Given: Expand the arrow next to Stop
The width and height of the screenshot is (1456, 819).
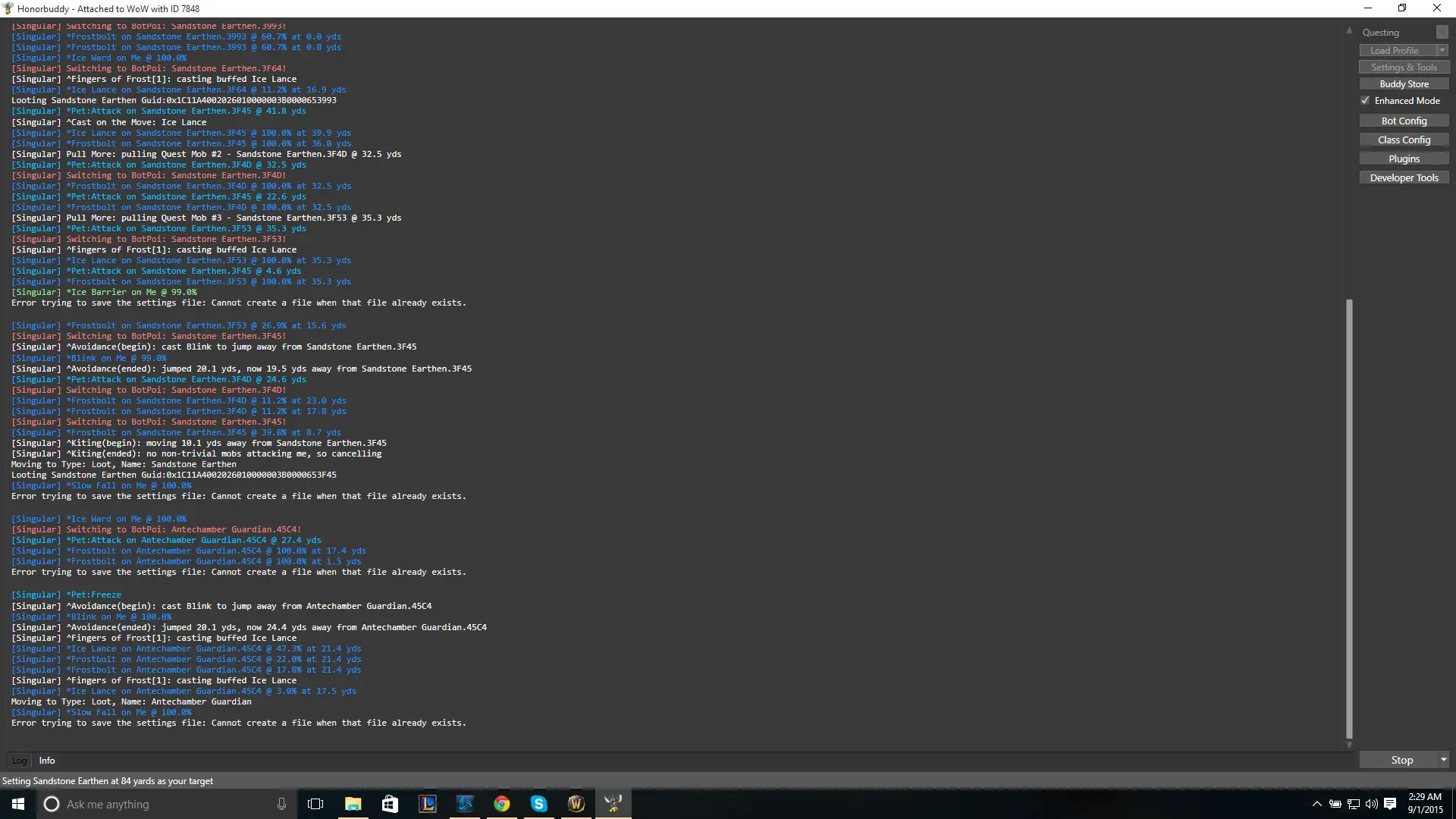Looking at the screenshot, I should coord(1444,760).
